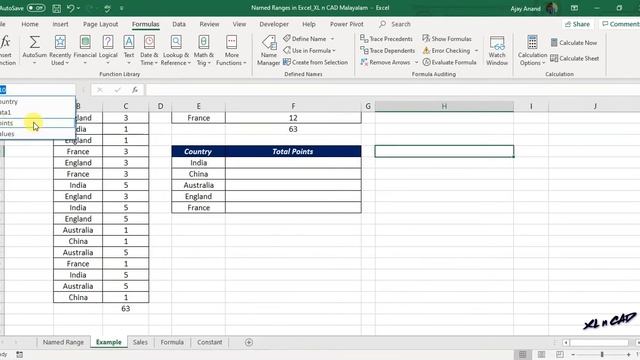Open the Developer ribbon tab

274,24
